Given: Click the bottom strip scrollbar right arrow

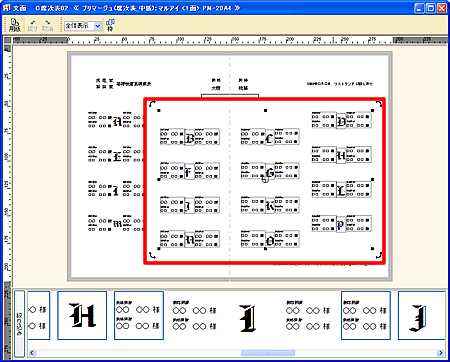Looking at the screenshot, I should (441, 353).
